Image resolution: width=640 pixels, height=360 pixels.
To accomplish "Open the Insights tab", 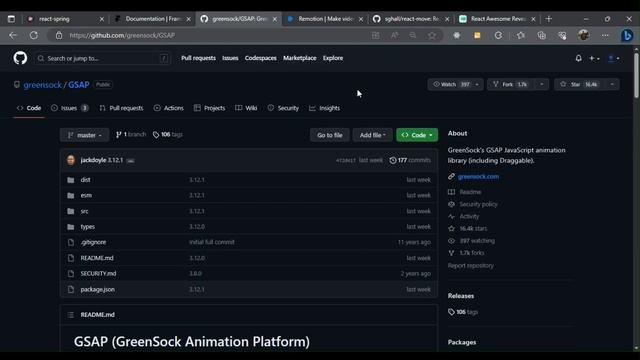I will 324,108.
